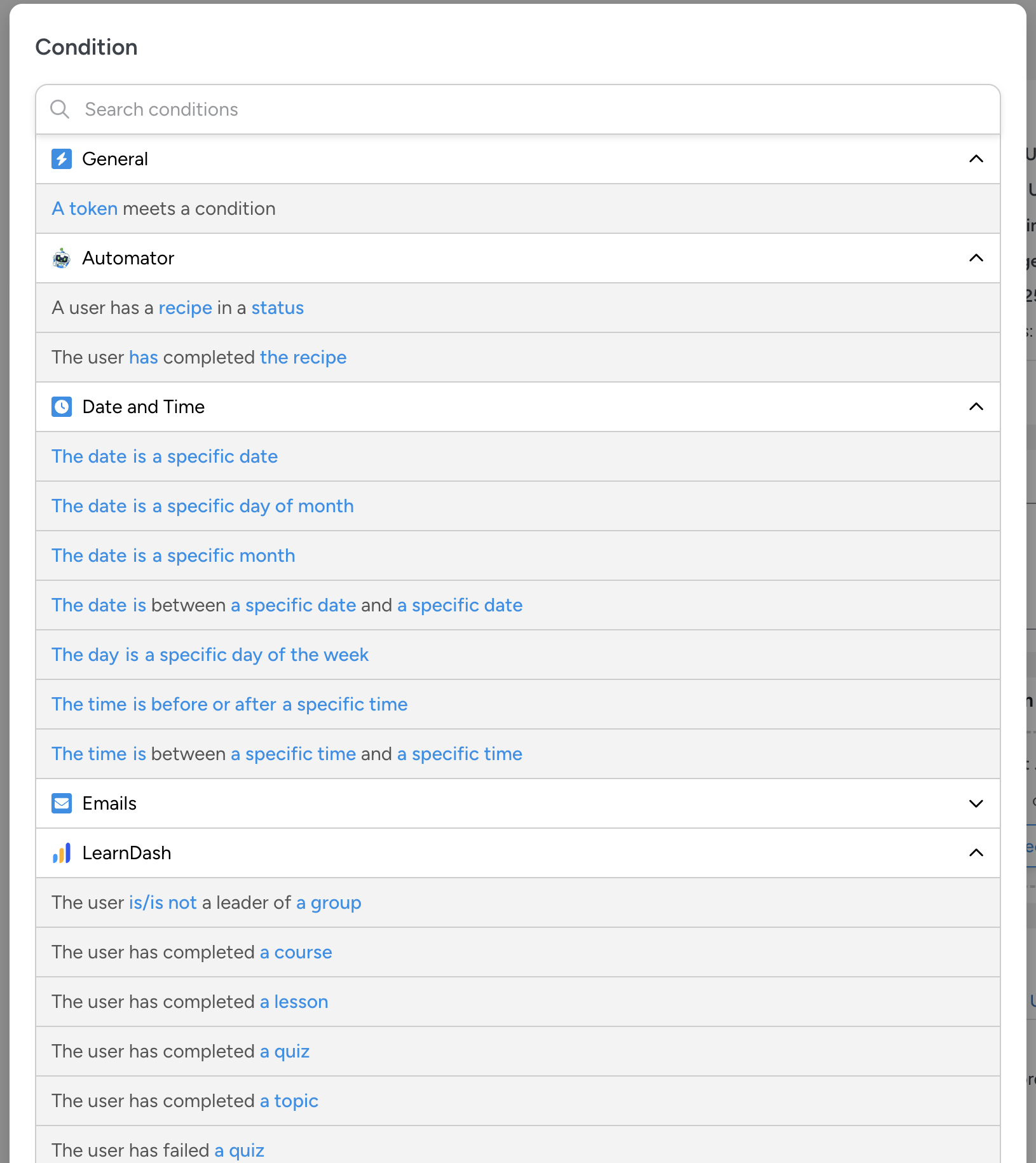Collapse the Automator section chevron
The image size is (1036, 1163).
[976, 258]
